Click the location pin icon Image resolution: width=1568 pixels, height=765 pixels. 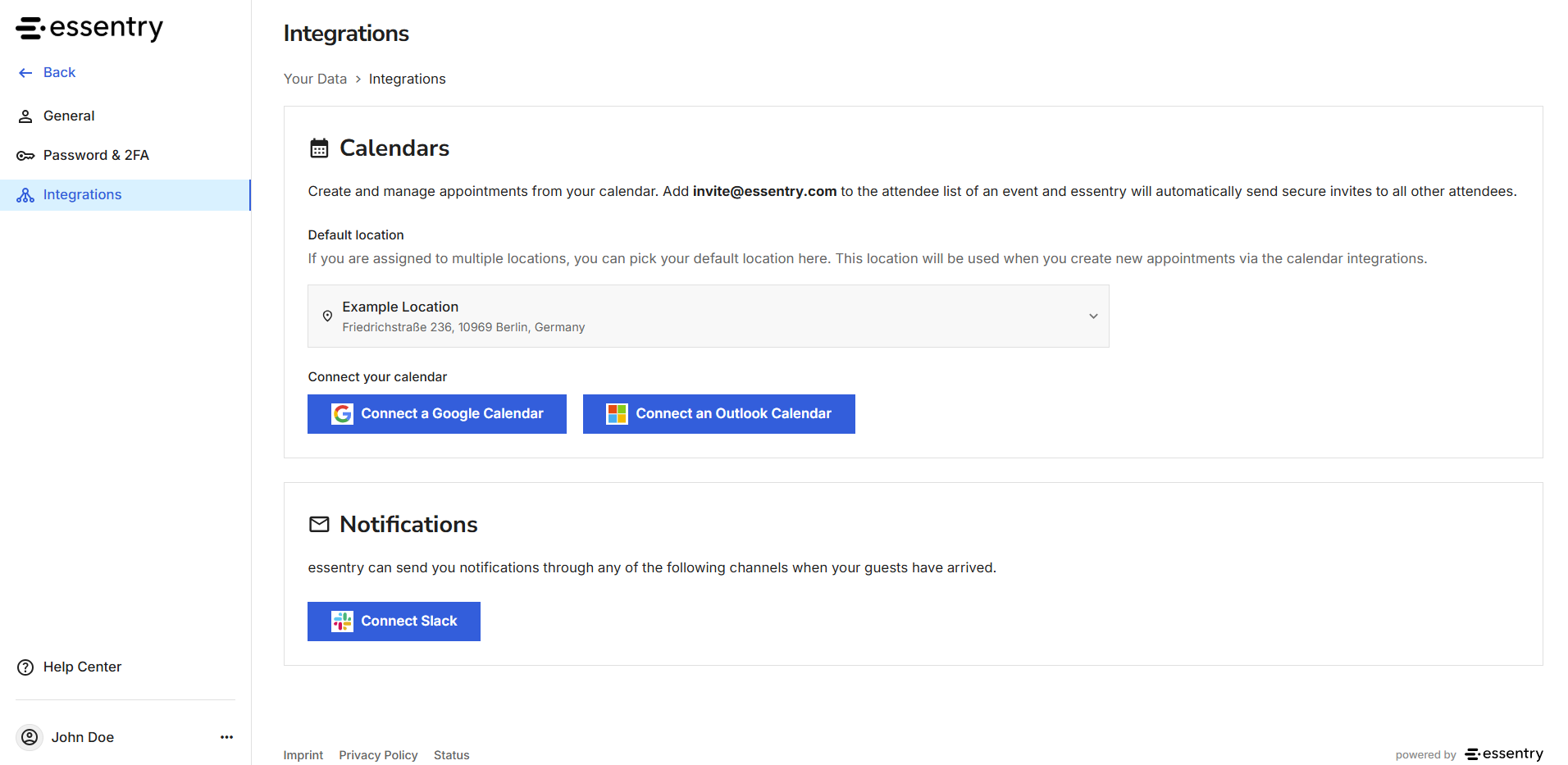coord(327,316)
